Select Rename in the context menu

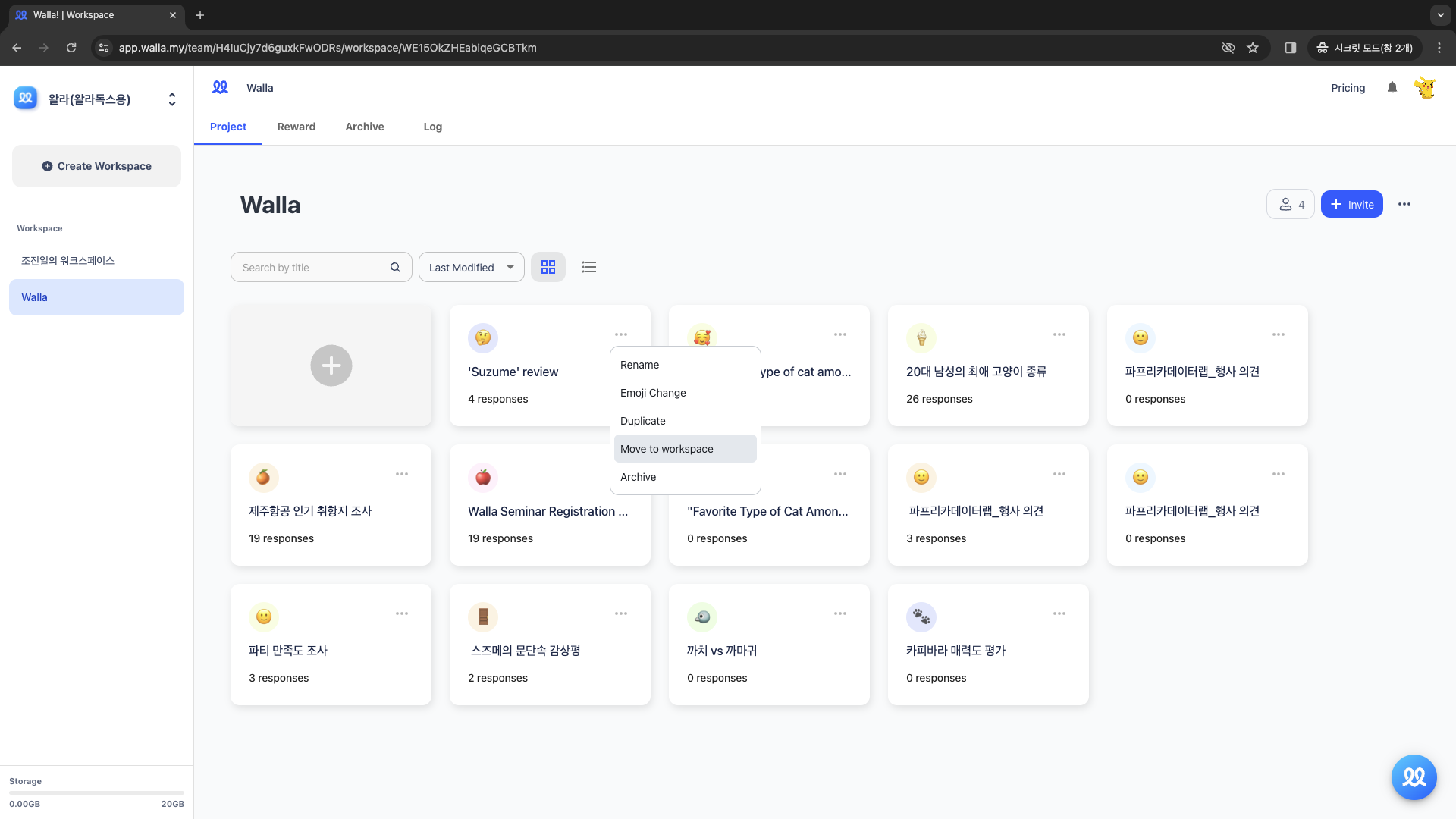[686, 365]
